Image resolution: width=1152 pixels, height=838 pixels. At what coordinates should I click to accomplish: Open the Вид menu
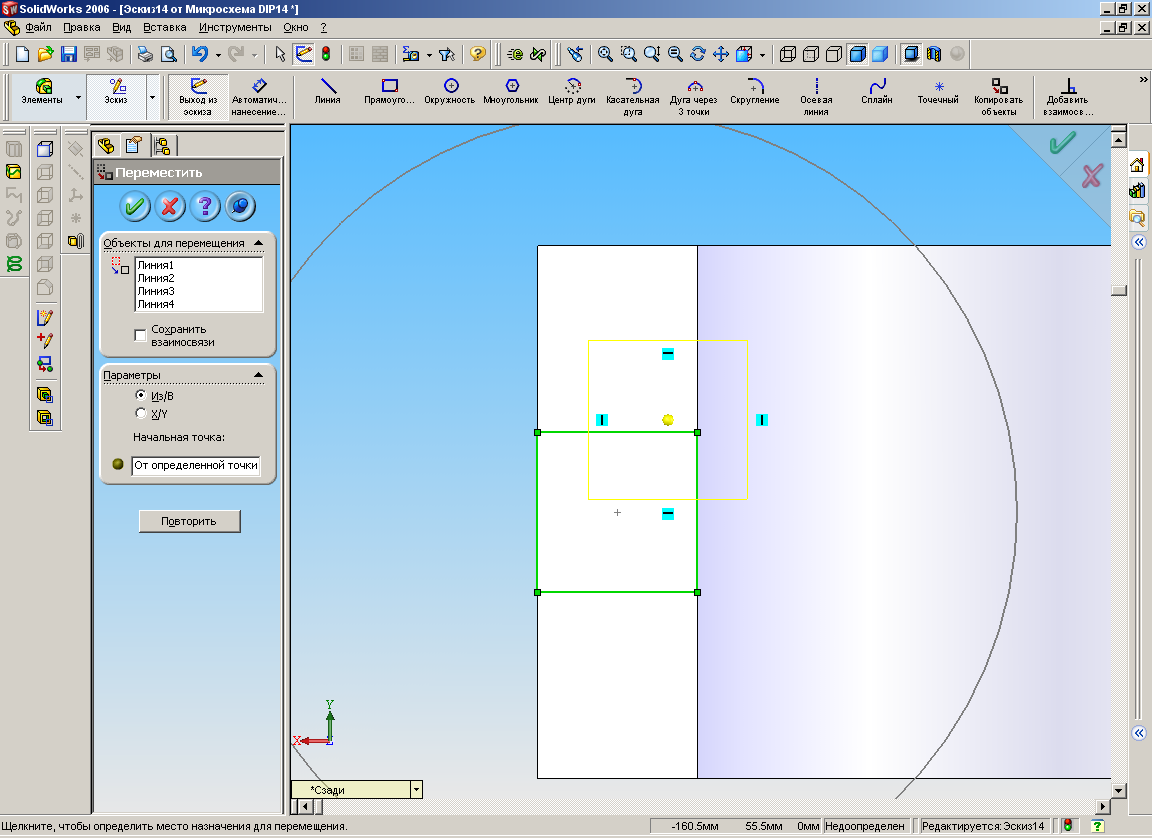click(121, 27)
